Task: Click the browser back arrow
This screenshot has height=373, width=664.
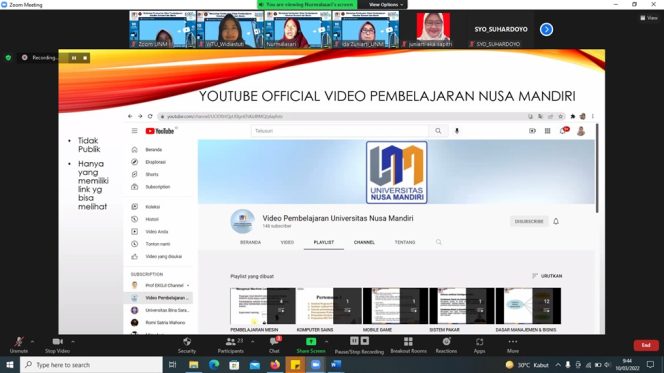Action: click(130, 116)
